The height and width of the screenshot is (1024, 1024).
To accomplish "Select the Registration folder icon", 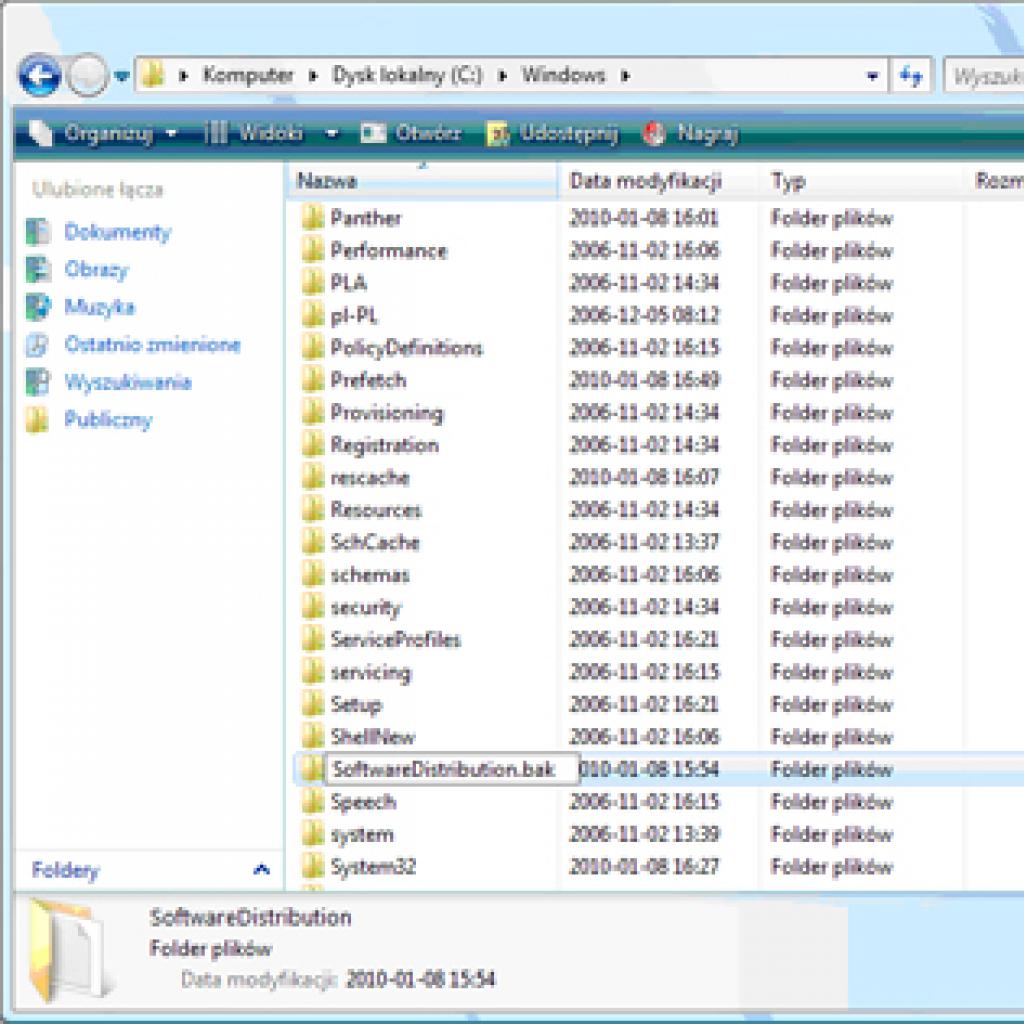I will 313,445.
